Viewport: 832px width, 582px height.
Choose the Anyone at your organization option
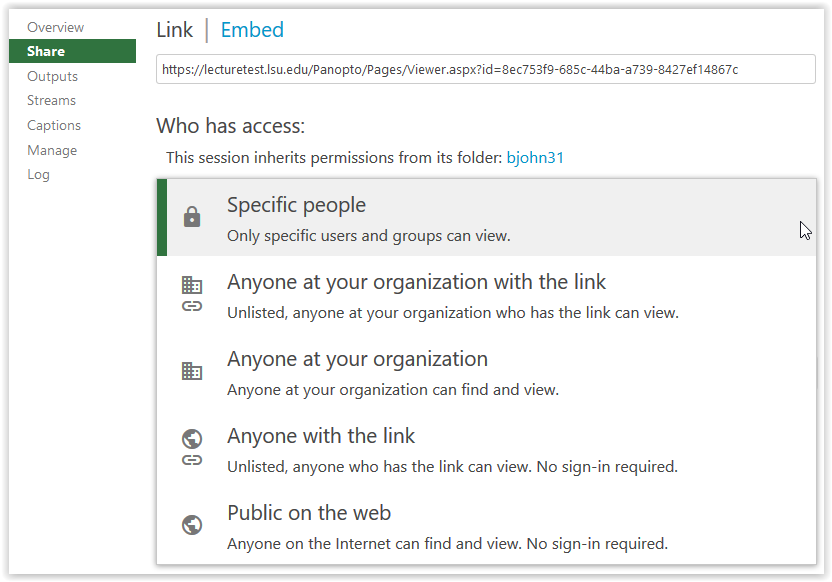tap(486, 372)
